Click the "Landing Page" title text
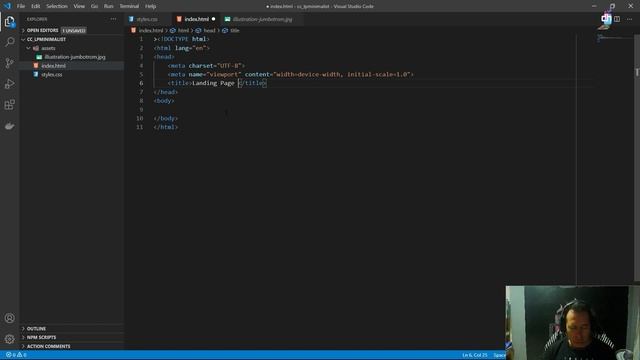The image size is (640, 360). 213,83
